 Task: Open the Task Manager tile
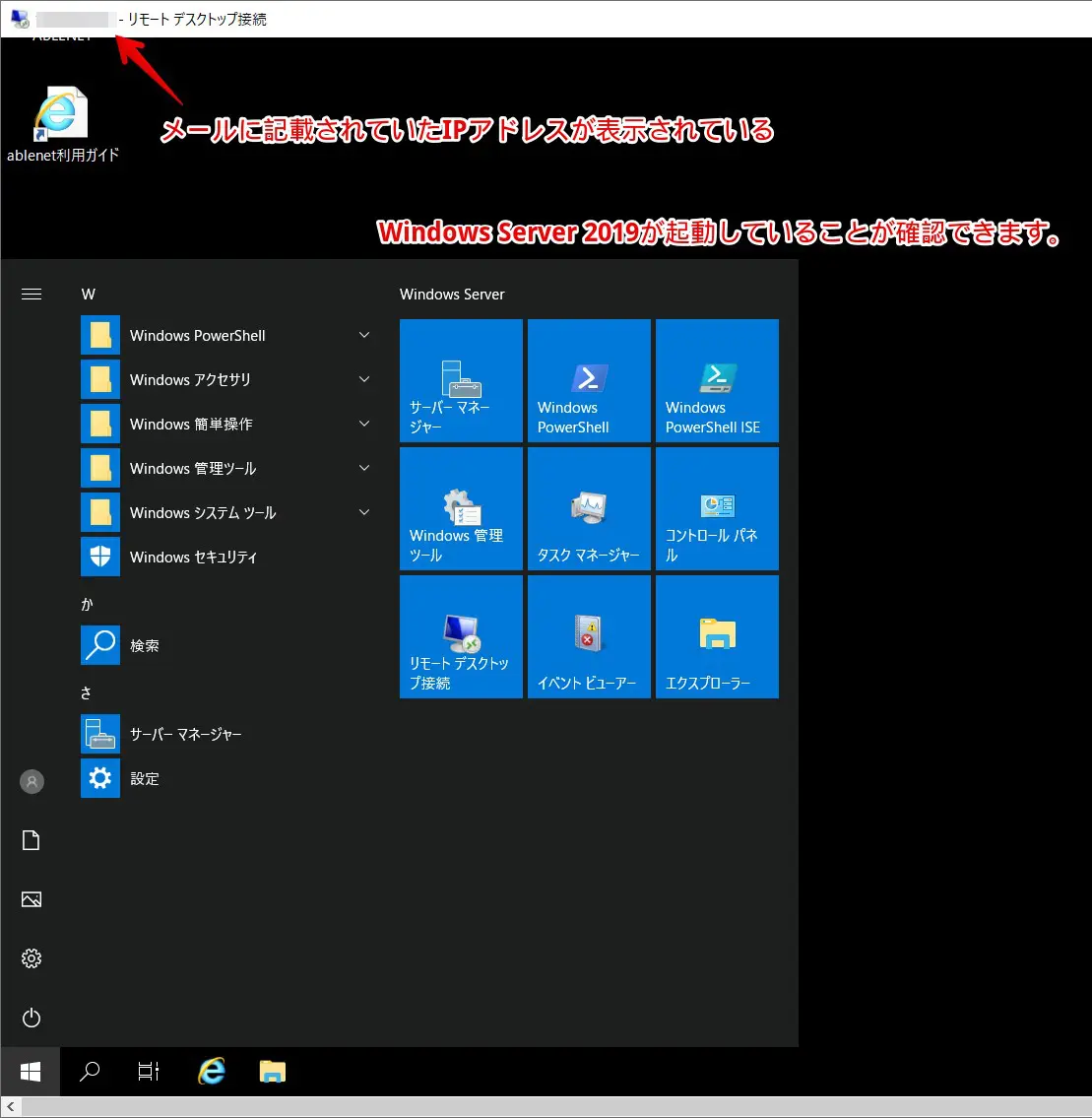(589, 508)
